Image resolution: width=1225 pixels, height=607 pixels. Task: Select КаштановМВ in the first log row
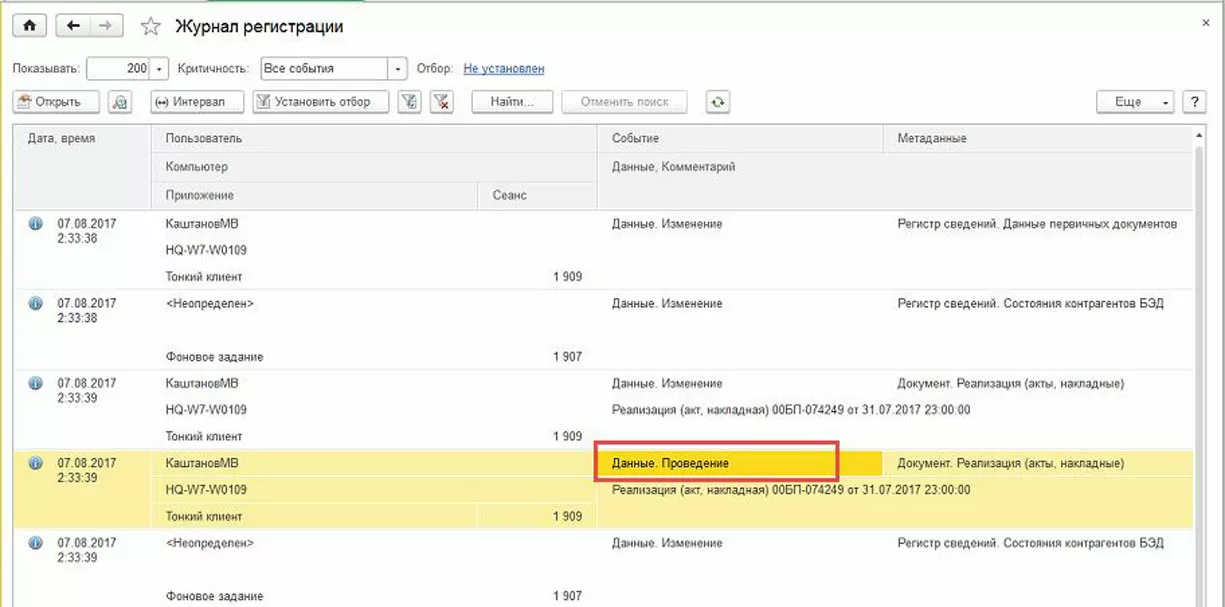click(x=201, y=224)
